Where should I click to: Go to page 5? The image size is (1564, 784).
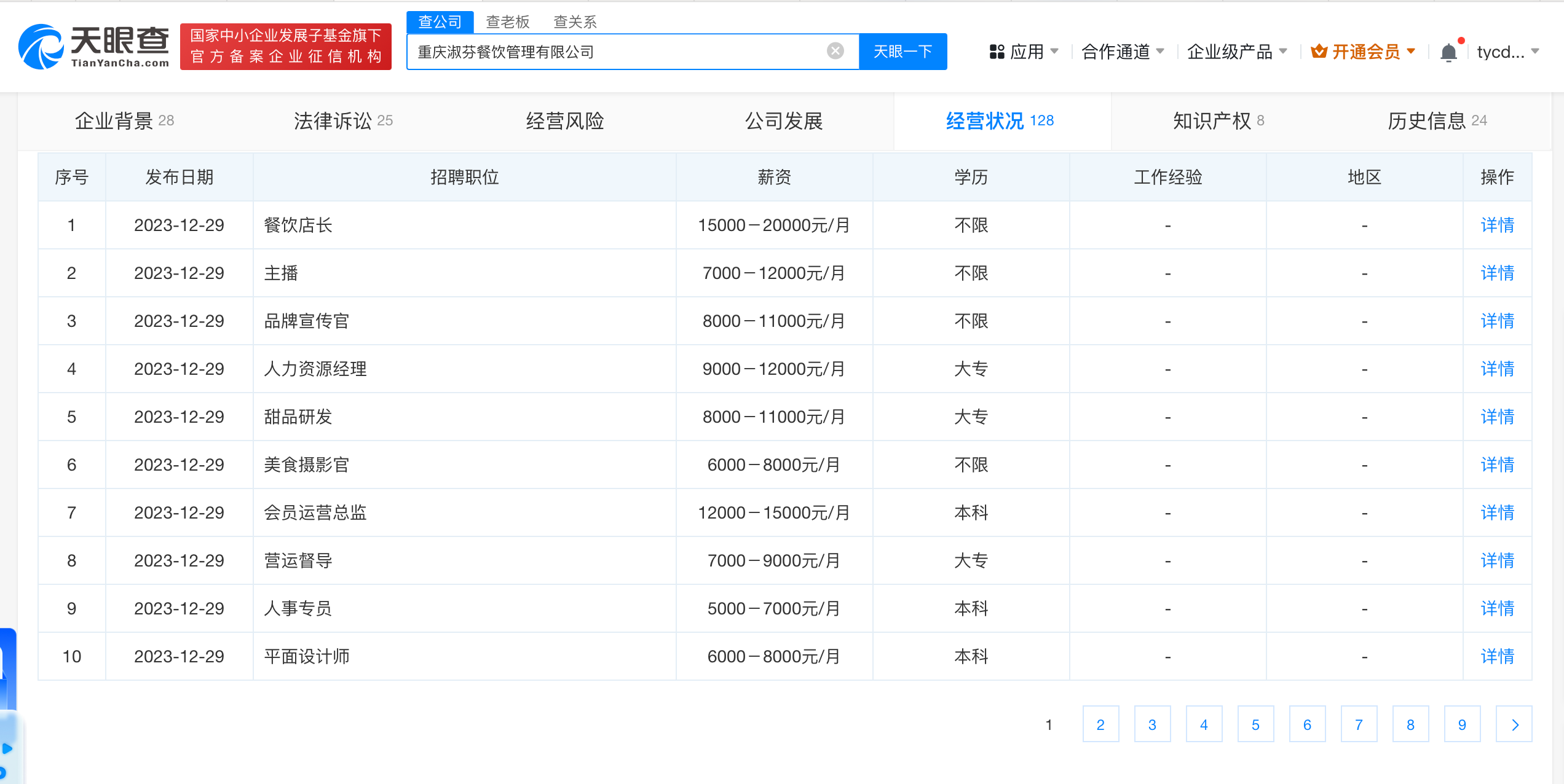pos(1255,724)
